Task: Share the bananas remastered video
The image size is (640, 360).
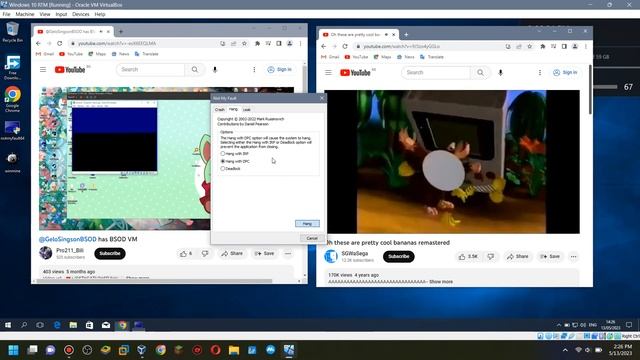Action: click(517, 257)
